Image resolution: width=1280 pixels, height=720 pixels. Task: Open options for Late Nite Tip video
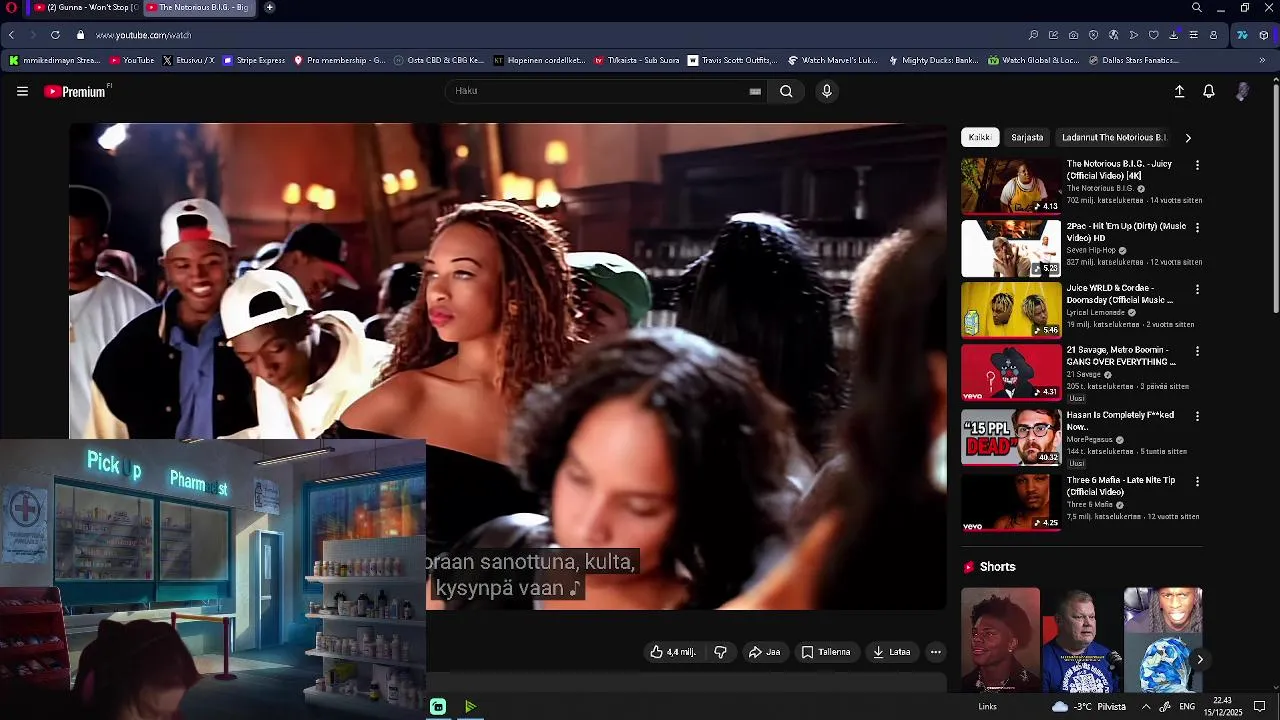pyautogui.click(x=1197, y=481)
